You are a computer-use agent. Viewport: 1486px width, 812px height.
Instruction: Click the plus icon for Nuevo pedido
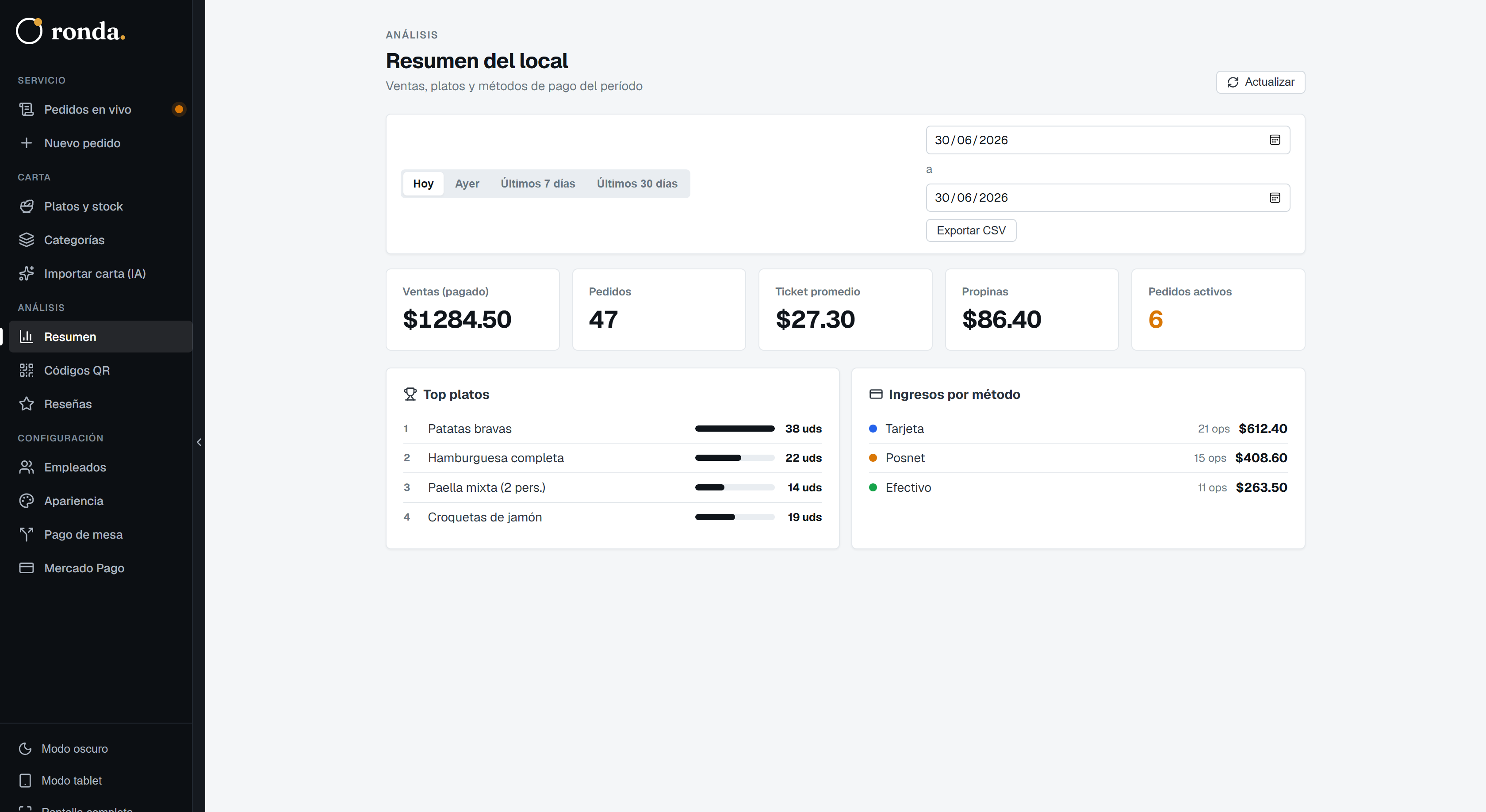pyautogui.click(x=27, y=142)
